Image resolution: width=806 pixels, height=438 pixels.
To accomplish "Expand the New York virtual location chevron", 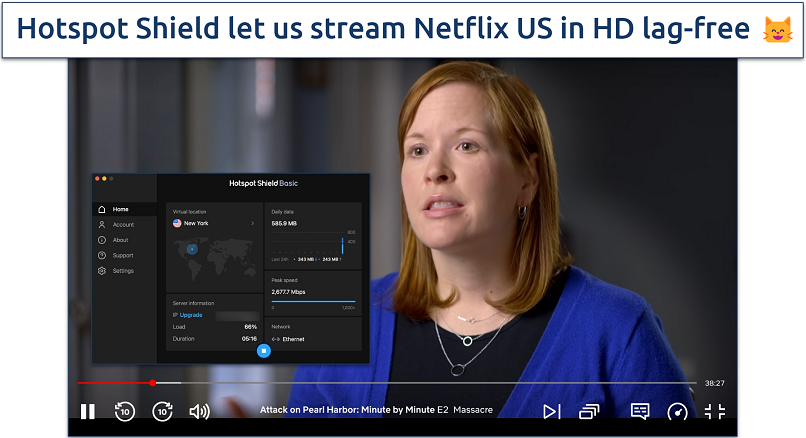I will [x=252, y=223].
